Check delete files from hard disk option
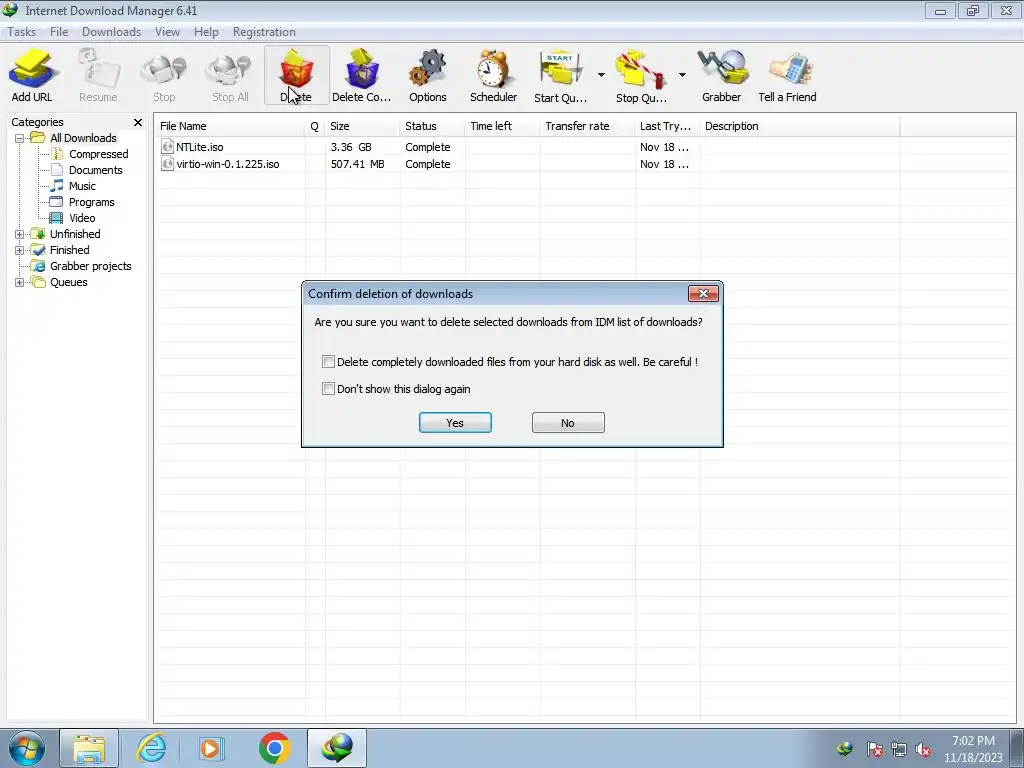1024x768 pixels. click(328, 362)
